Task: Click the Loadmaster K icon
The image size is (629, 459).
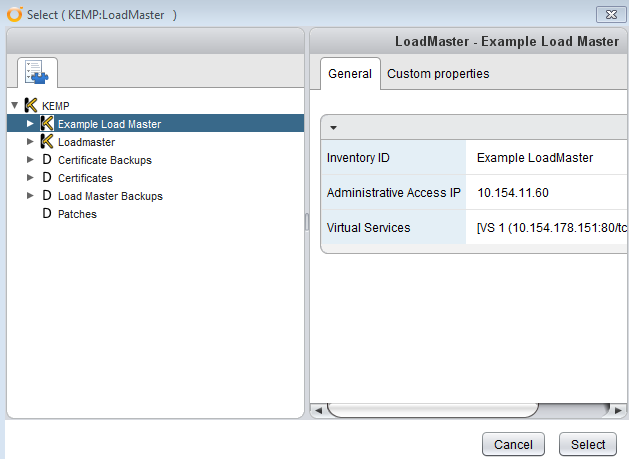Action: click(x=47, y=142)
